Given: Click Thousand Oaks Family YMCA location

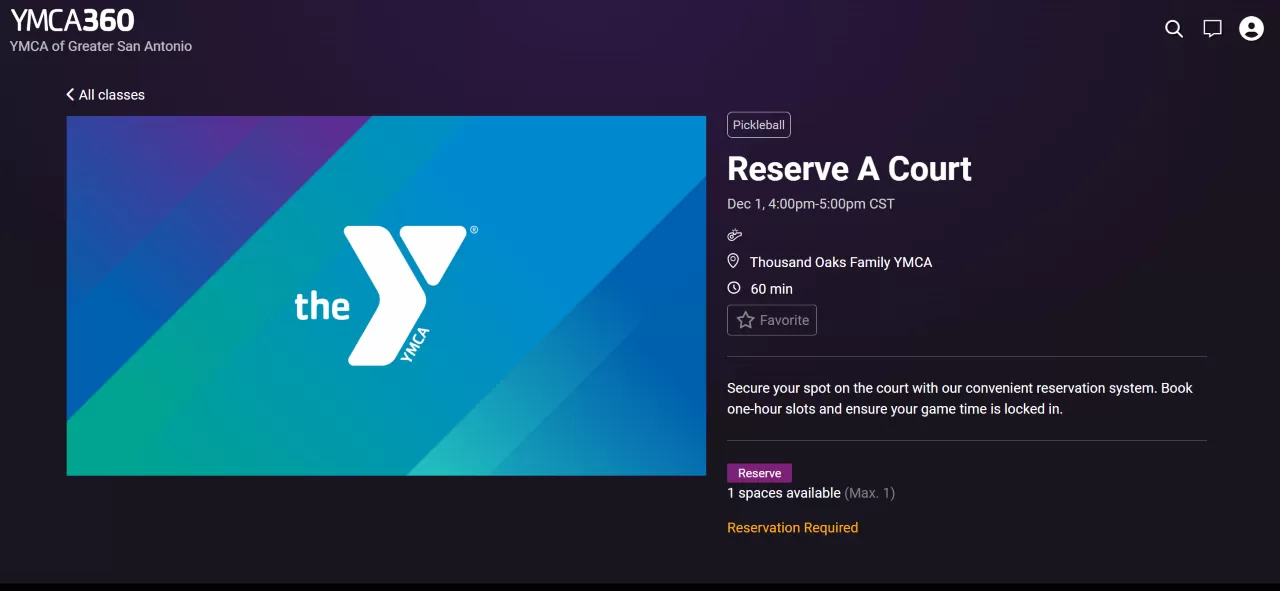Looking at the screenshot, I should [x=841, y=262].
